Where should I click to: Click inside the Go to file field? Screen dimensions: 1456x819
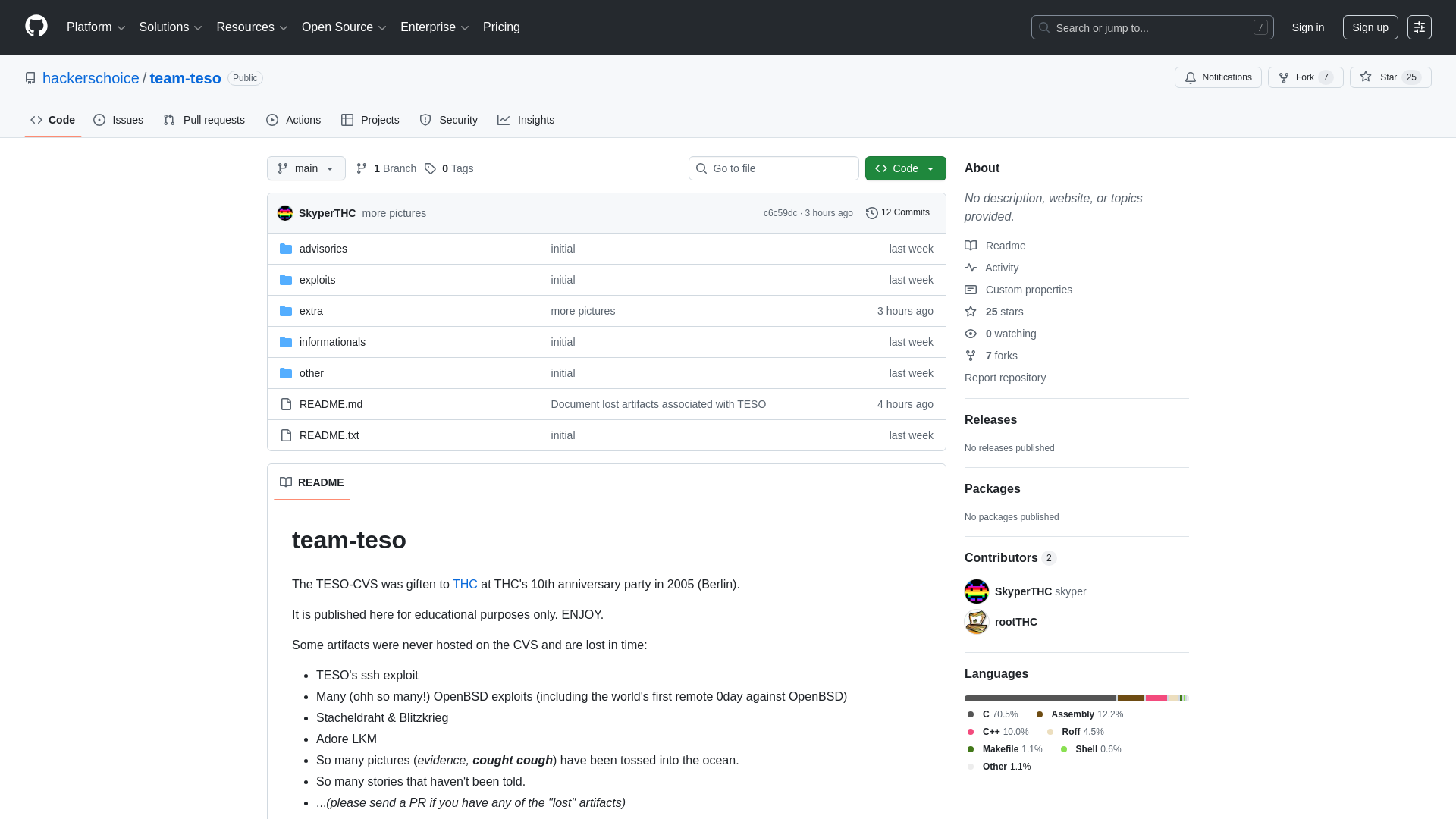click(773, 168)
